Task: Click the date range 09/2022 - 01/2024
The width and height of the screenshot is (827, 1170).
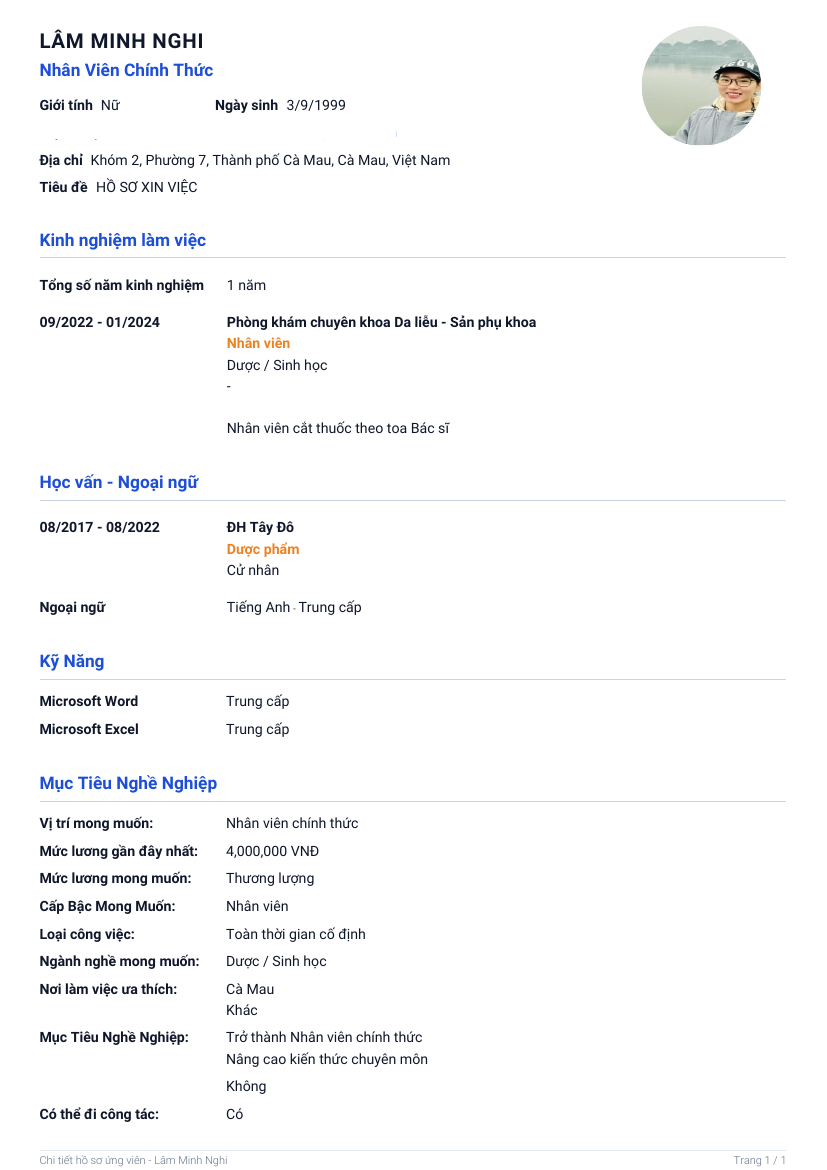Action: click(99, 322)
